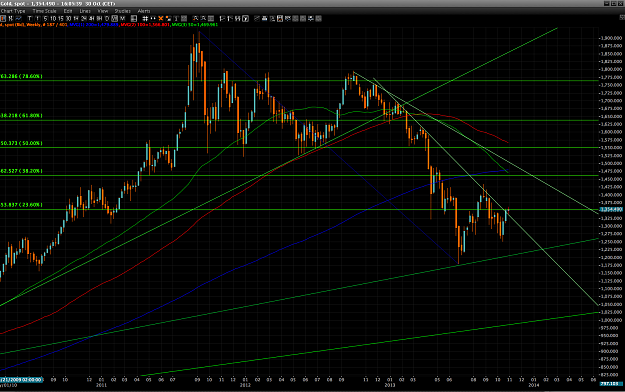Click the orange spot (Bid), Weekly legend text
The height and width of the screenshot is (392, 625).
33,25
